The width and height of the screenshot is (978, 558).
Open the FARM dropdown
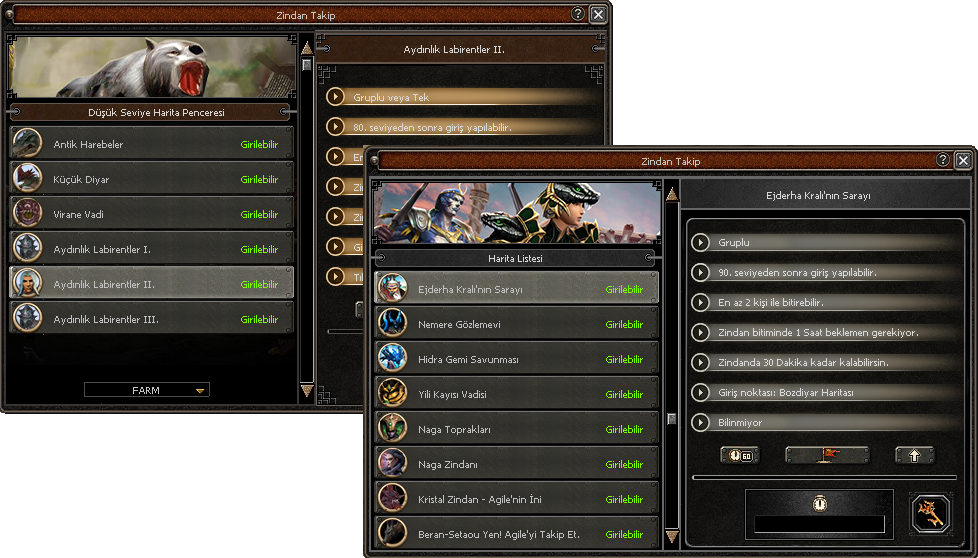click(x=147, y=390)
